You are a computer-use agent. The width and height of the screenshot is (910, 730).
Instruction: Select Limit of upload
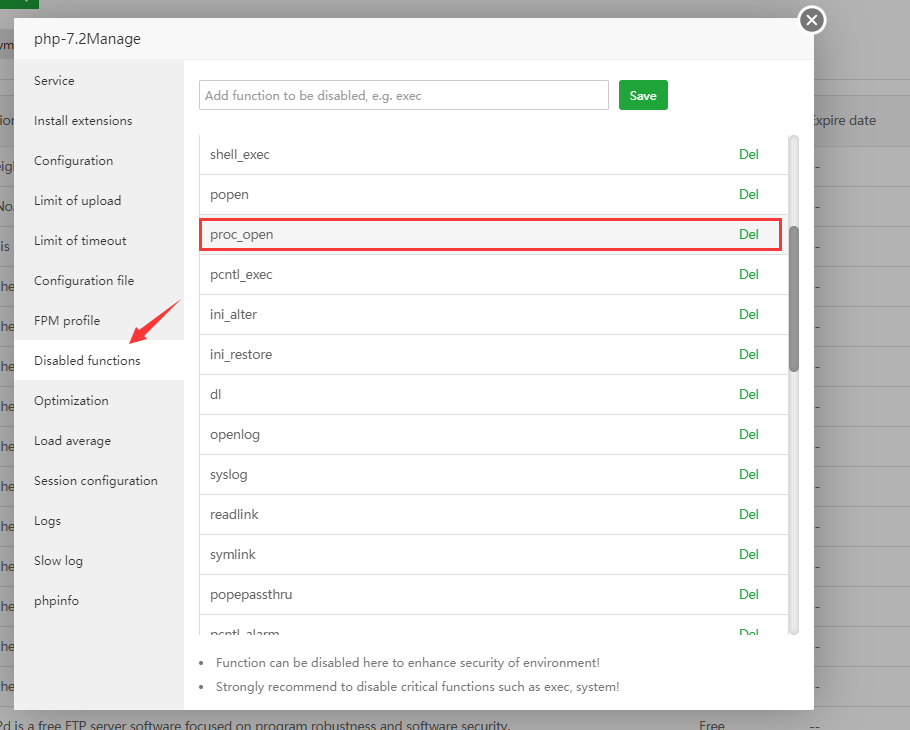(x=77, y=201)
